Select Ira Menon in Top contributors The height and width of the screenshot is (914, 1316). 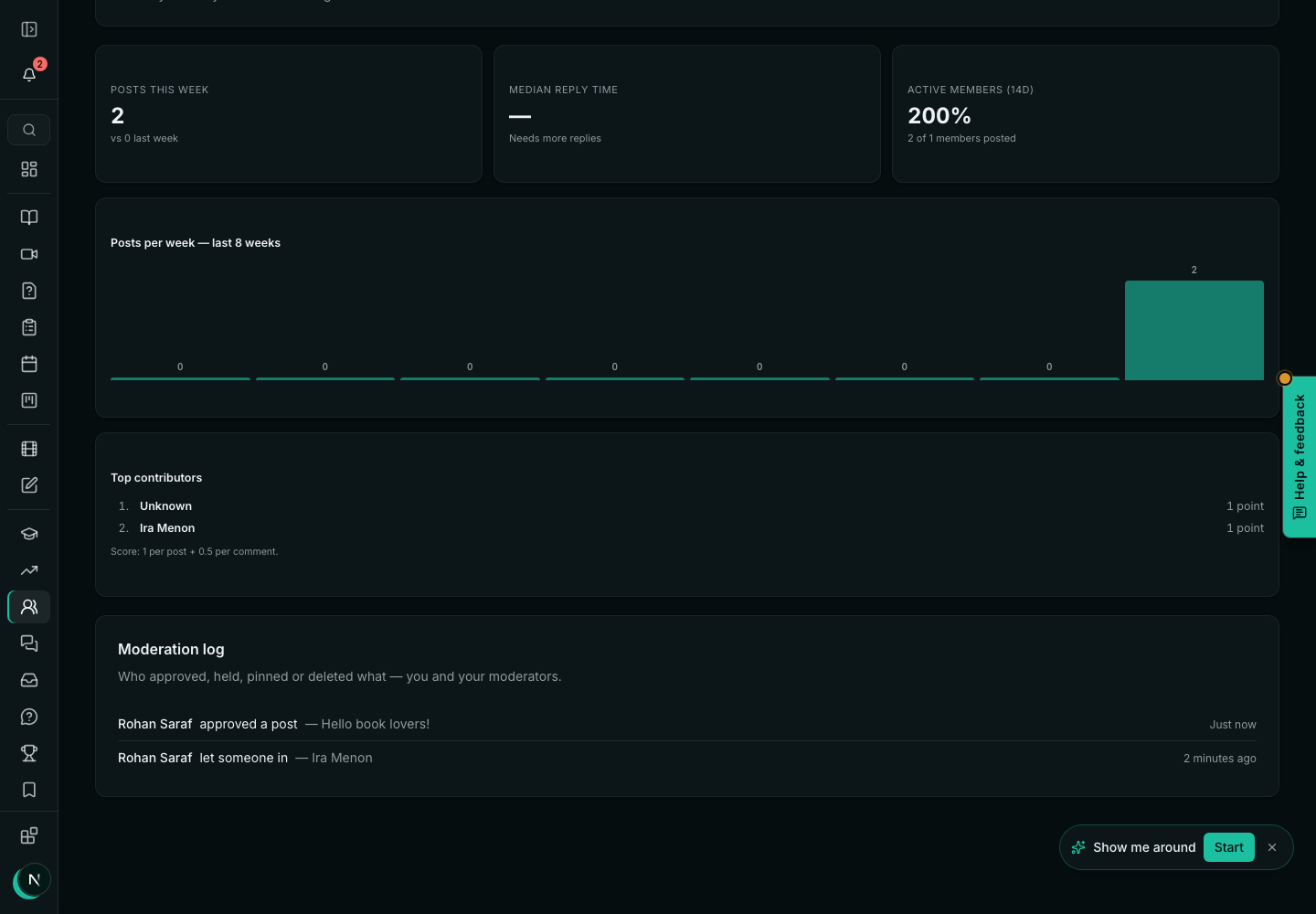pos(167,528)
